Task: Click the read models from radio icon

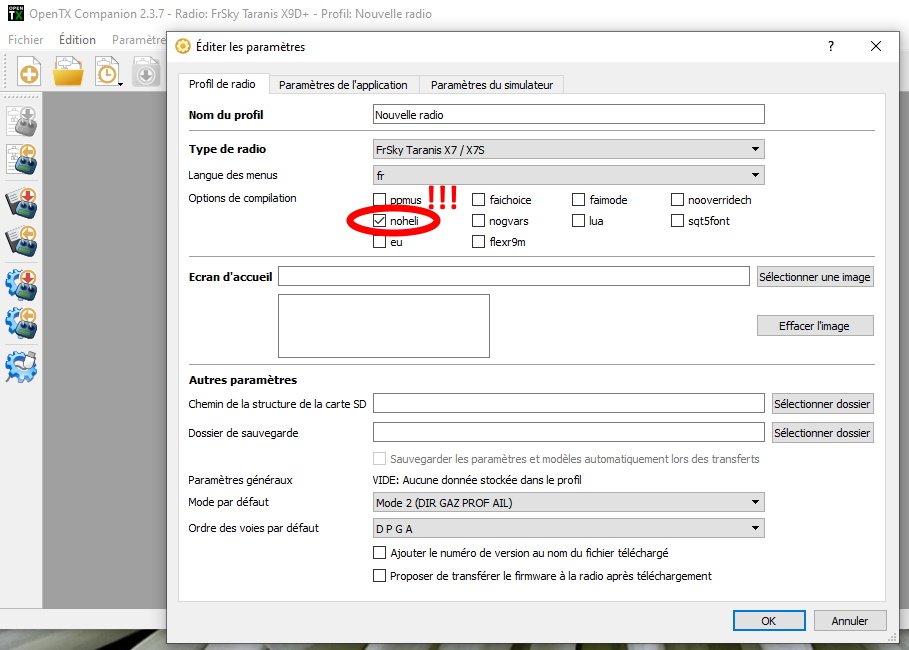Action: 21,159
